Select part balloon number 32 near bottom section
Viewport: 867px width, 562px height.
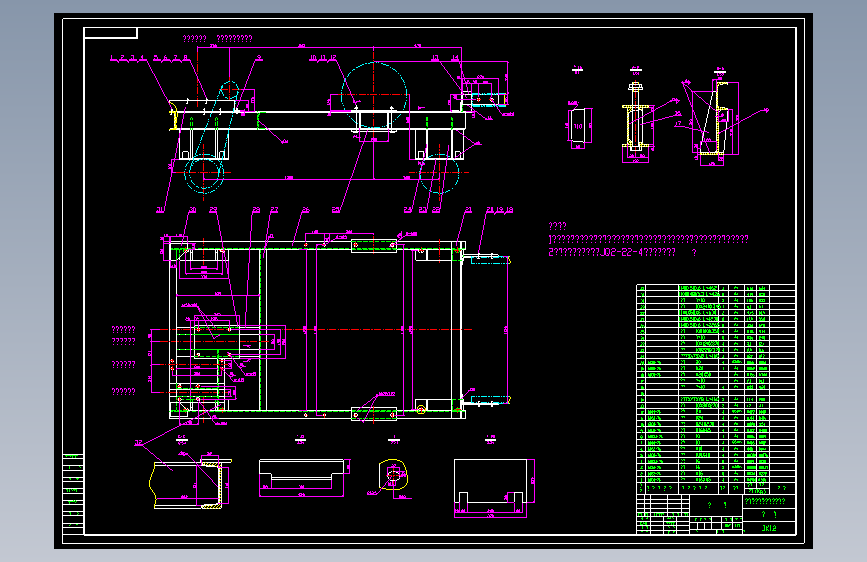(138, 443)
